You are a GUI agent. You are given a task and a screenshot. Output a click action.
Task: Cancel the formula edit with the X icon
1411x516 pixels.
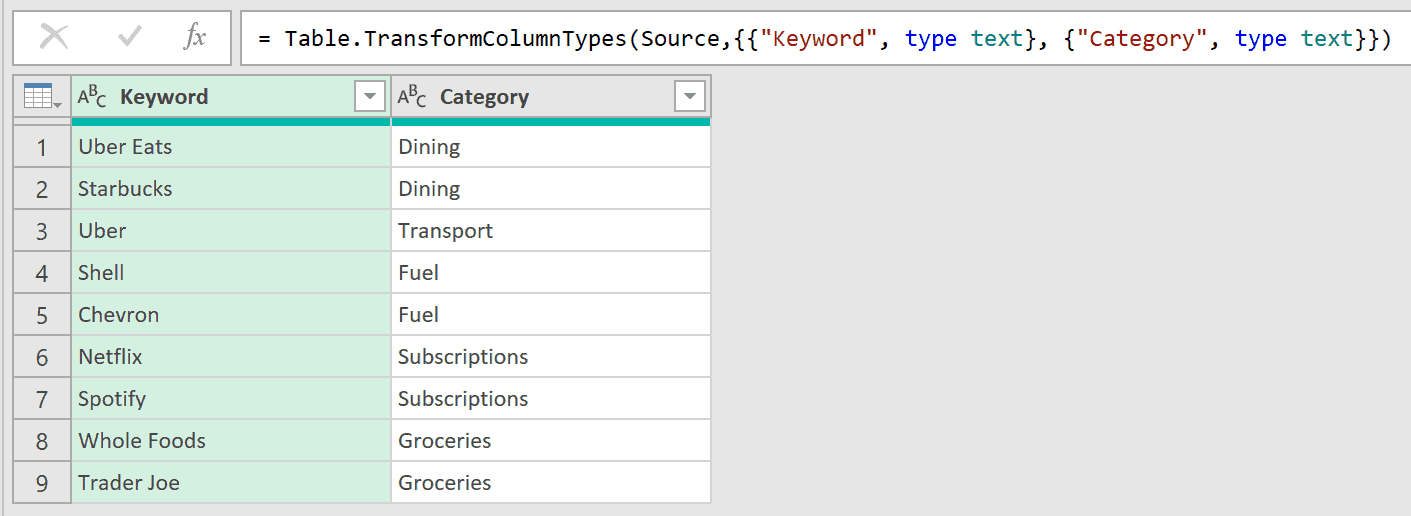[x=54, y=38]
